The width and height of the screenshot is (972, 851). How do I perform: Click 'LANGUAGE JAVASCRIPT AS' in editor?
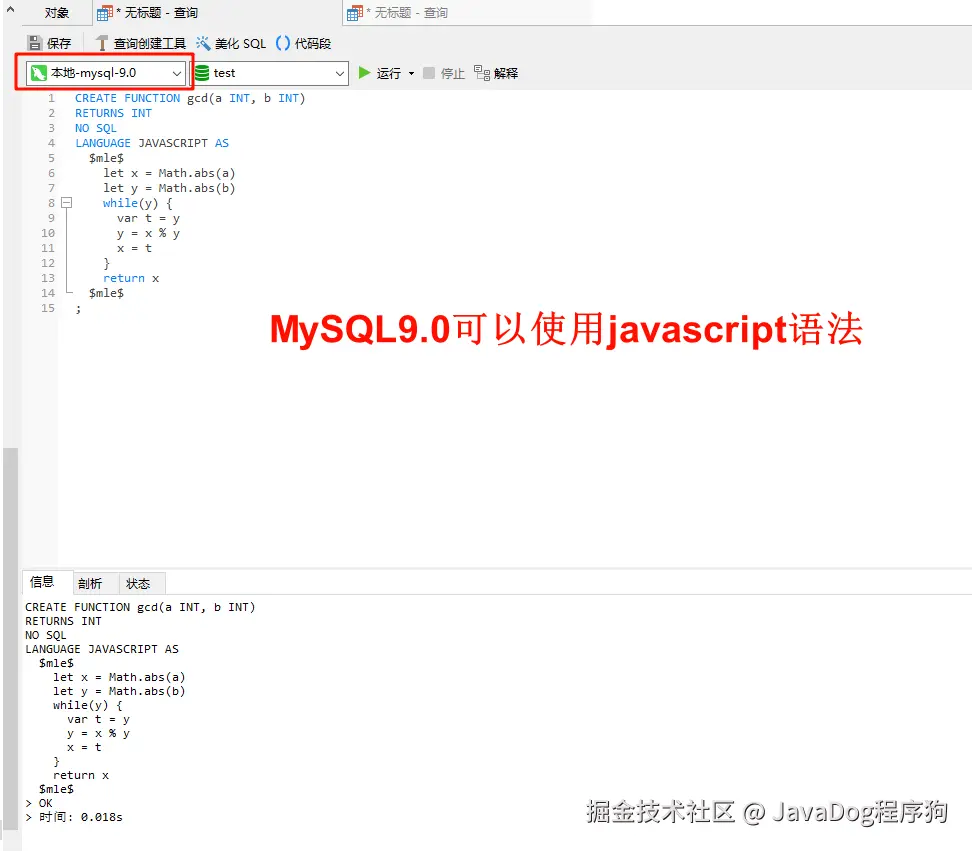[x=152, y=143]
